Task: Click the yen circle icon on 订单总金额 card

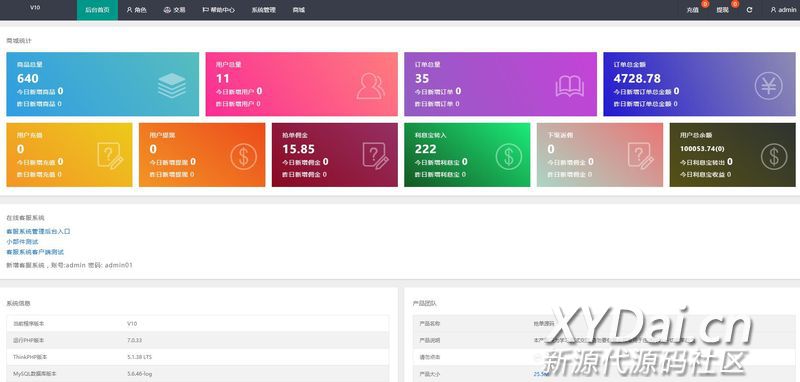Action: coord(768,86)
